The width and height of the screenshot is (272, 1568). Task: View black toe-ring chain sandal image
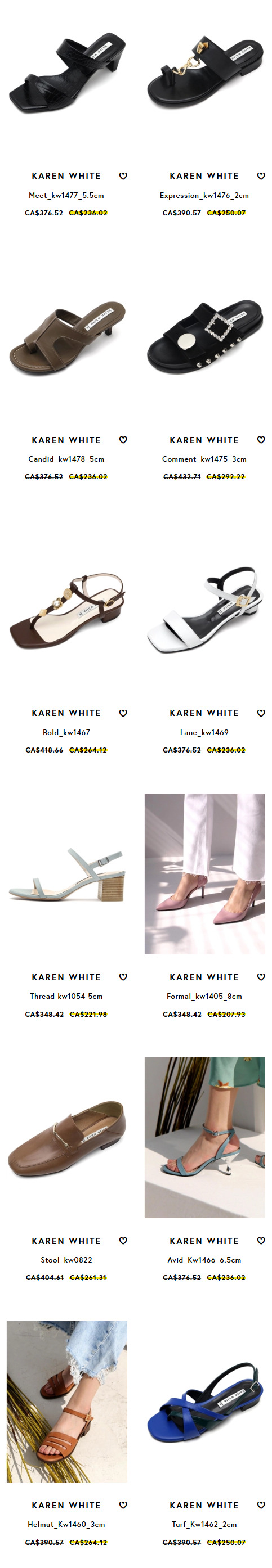(x=204, y=74)
